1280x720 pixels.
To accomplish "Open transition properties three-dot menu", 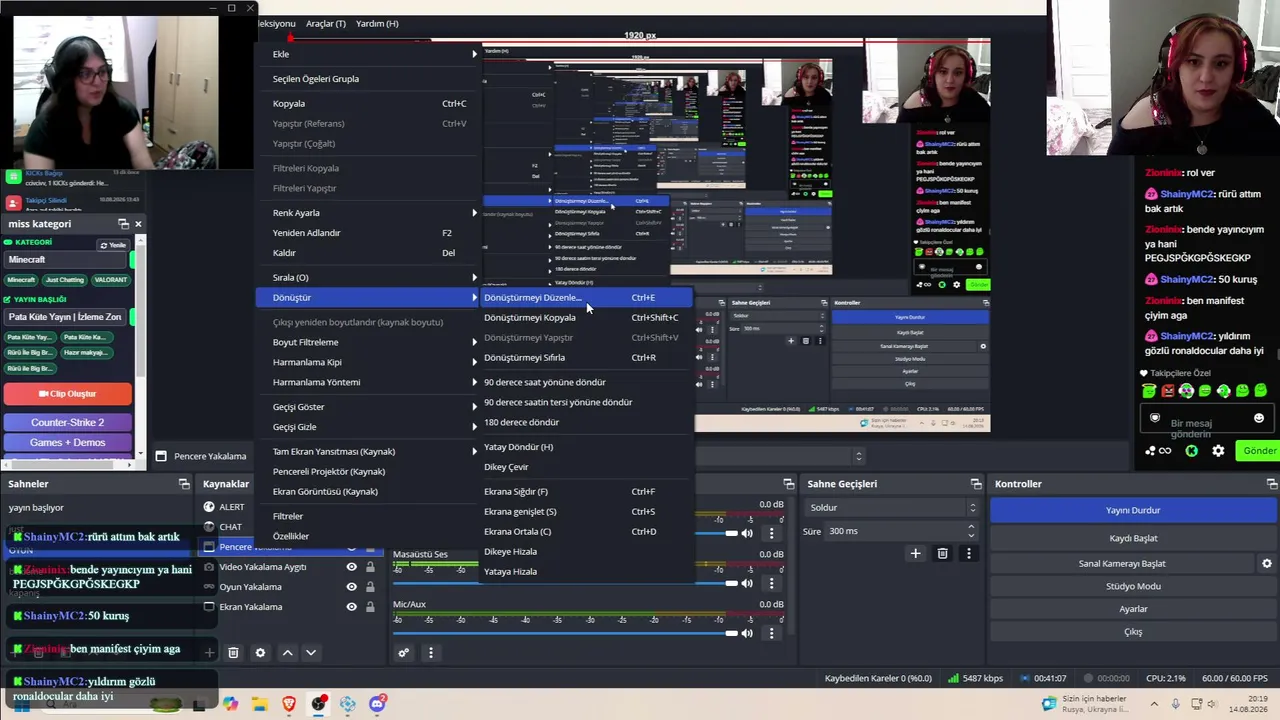I will tap(968, 553).
